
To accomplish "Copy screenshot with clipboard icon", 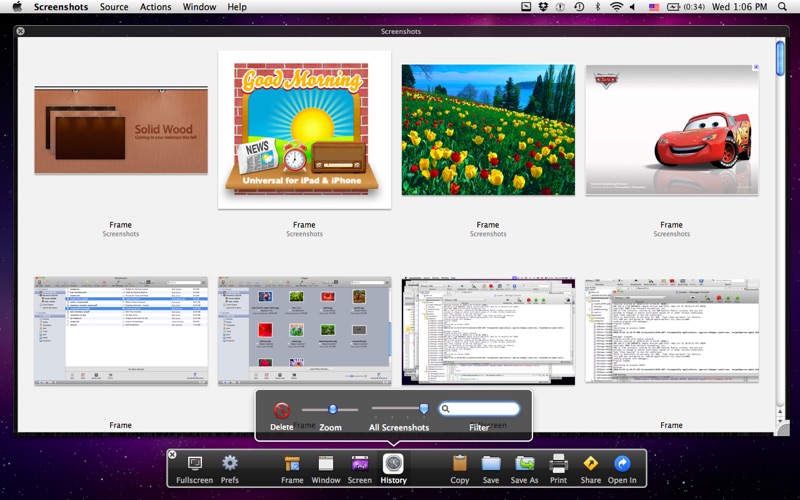I will tap(459, 464).
